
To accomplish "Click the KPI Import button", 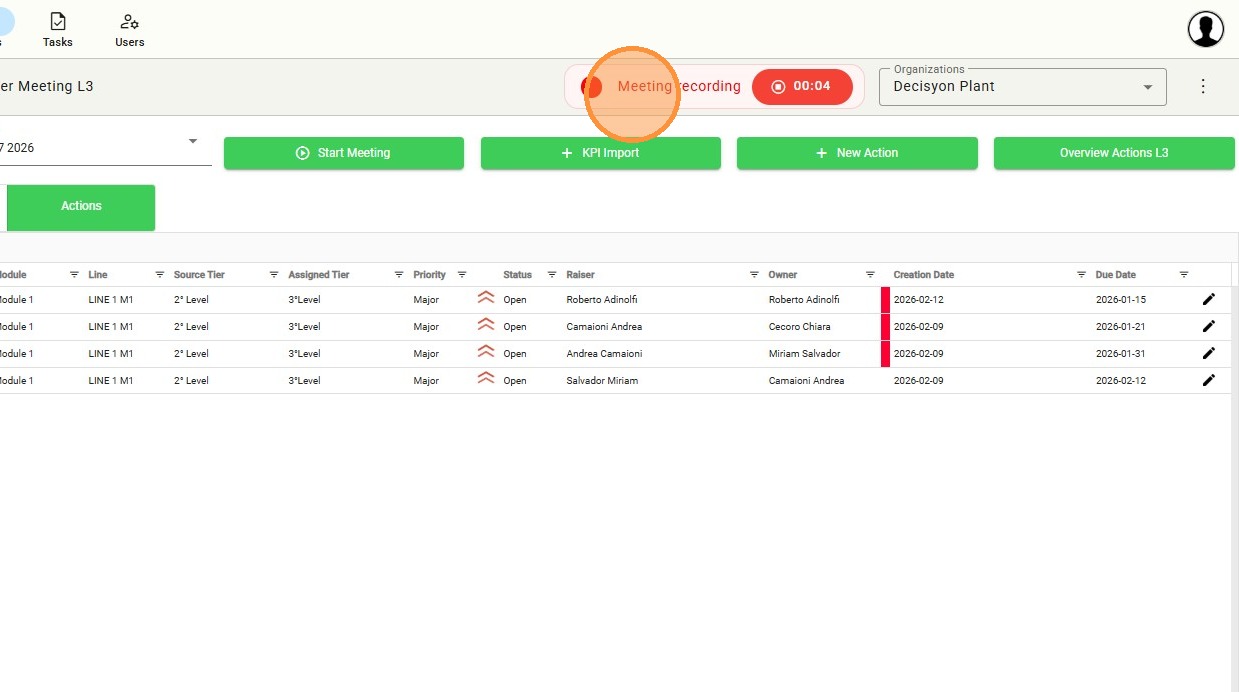I will 600,153.
